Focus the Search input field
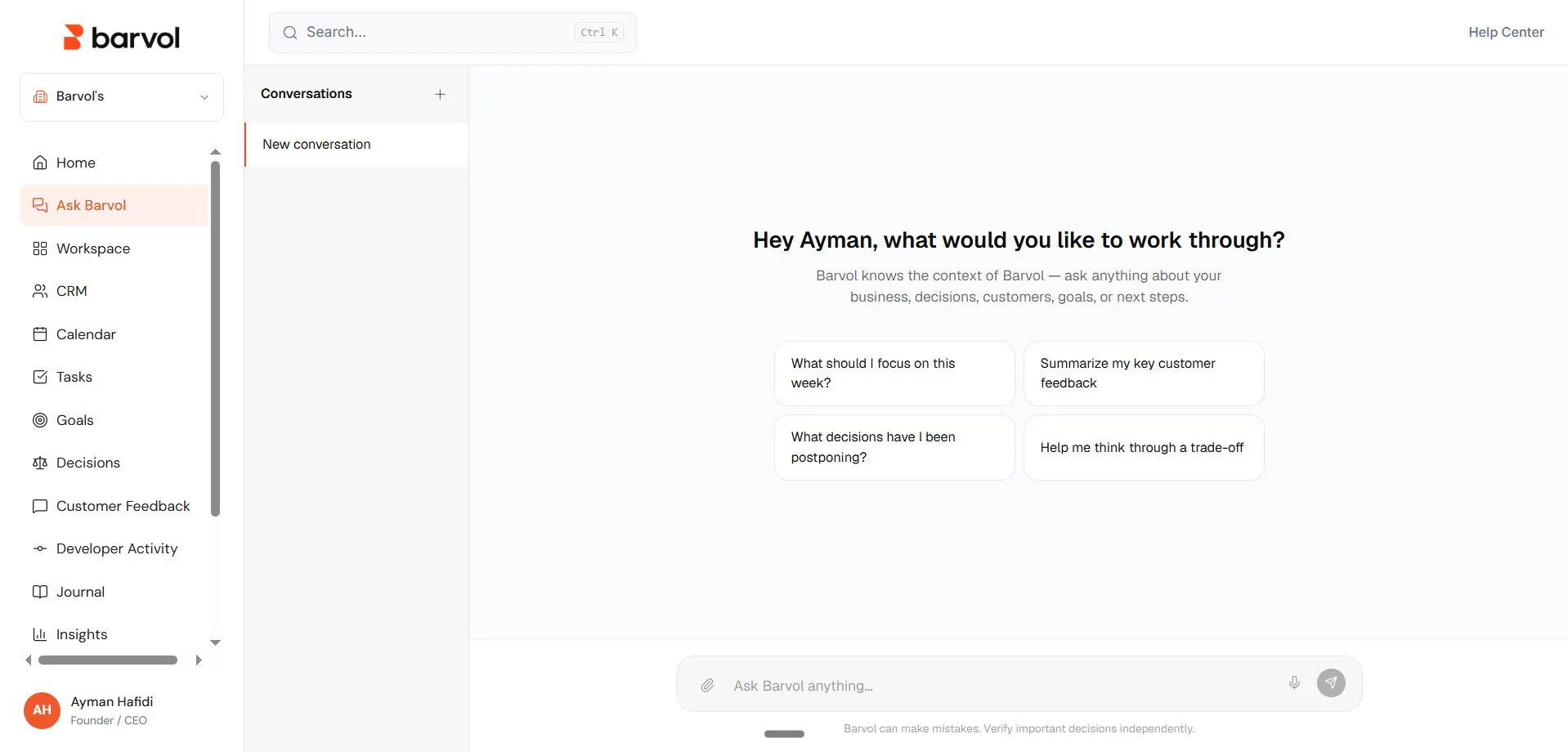This screenshot has height=752, width=1568. [453, 33]
